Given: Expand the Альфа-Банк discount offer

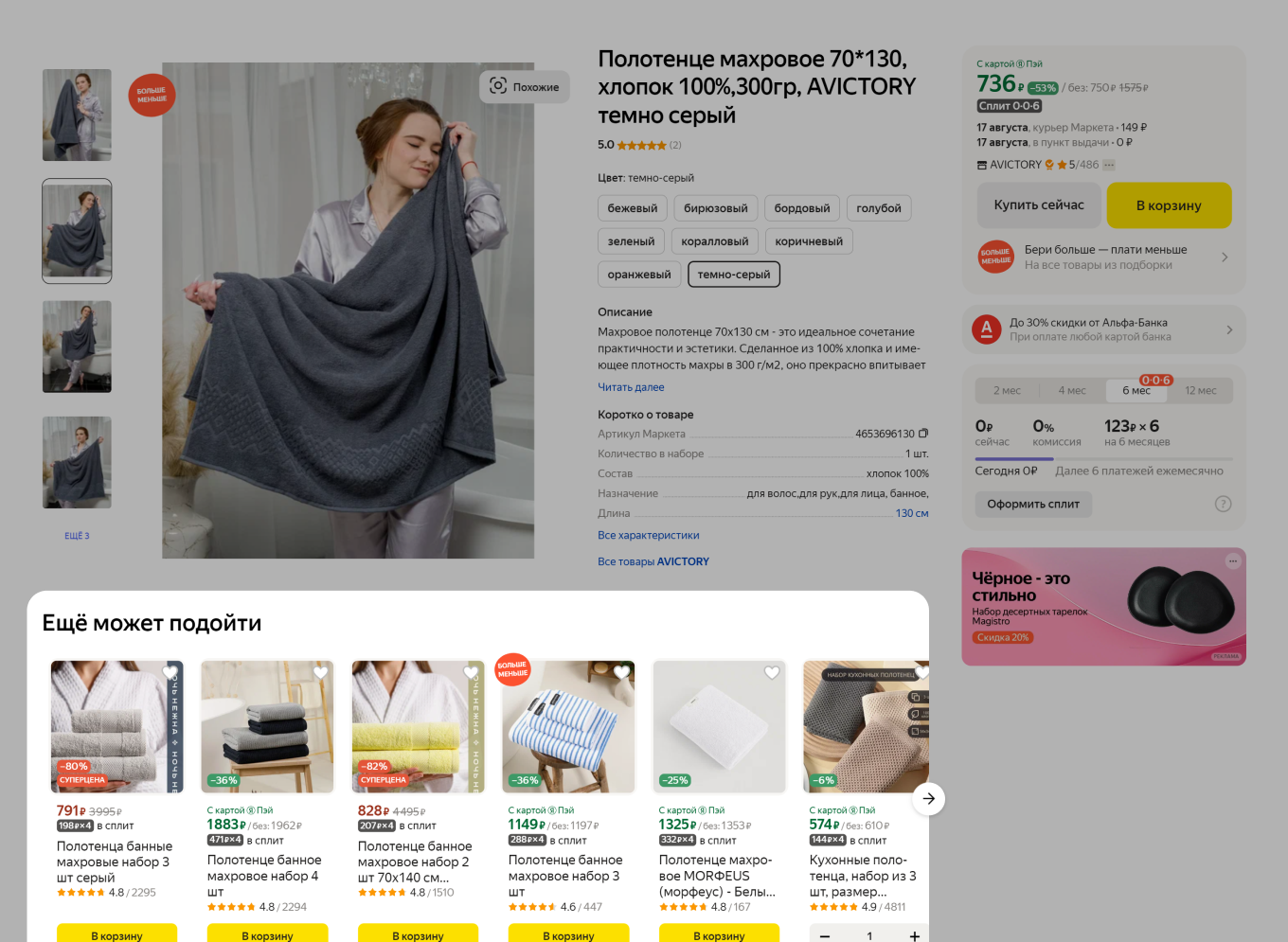Looking at the screenshot, I should coord(1104,329).
